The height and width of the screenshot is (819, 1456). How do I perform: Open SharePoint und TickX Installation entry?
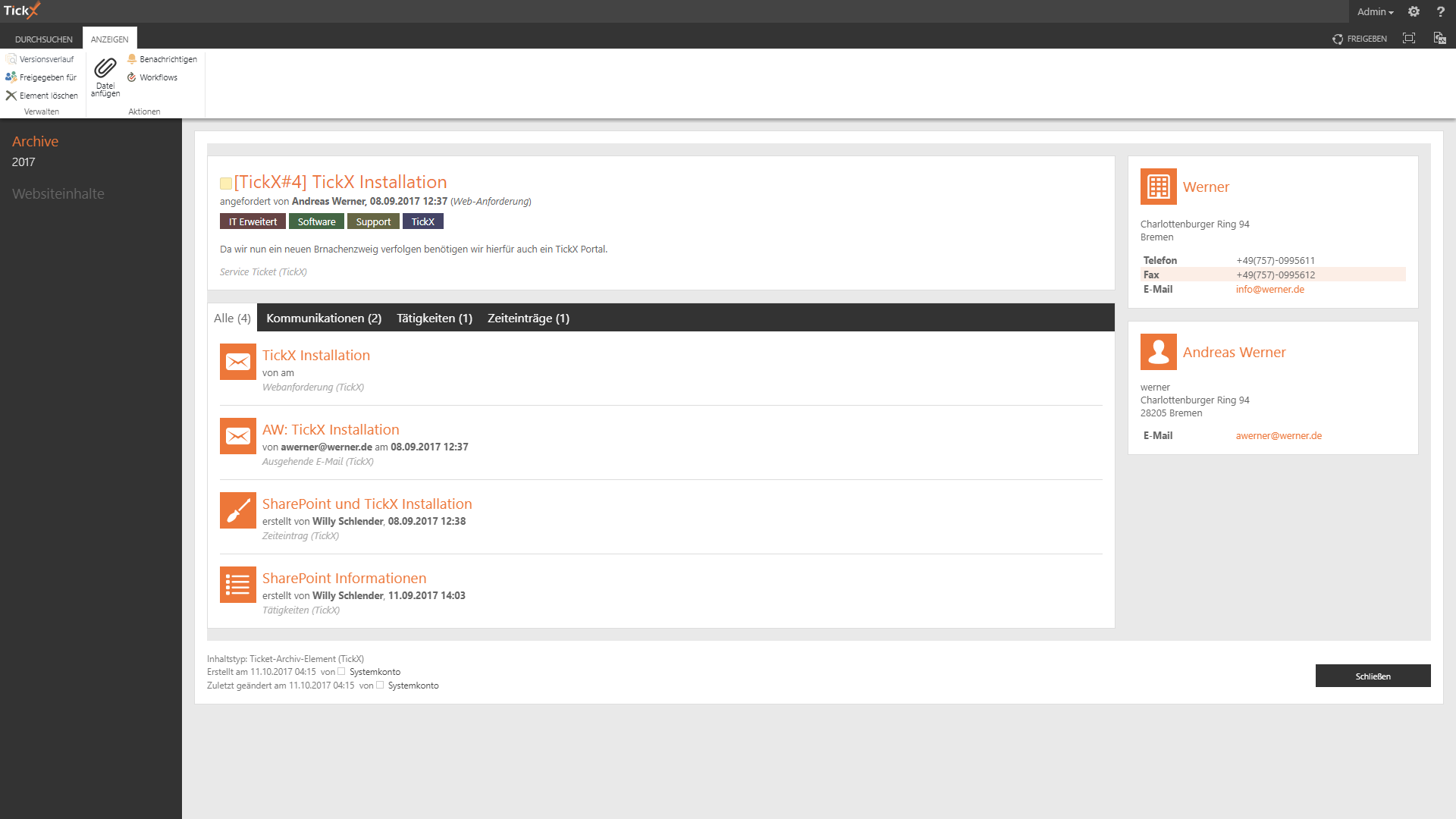pos(367,504)
